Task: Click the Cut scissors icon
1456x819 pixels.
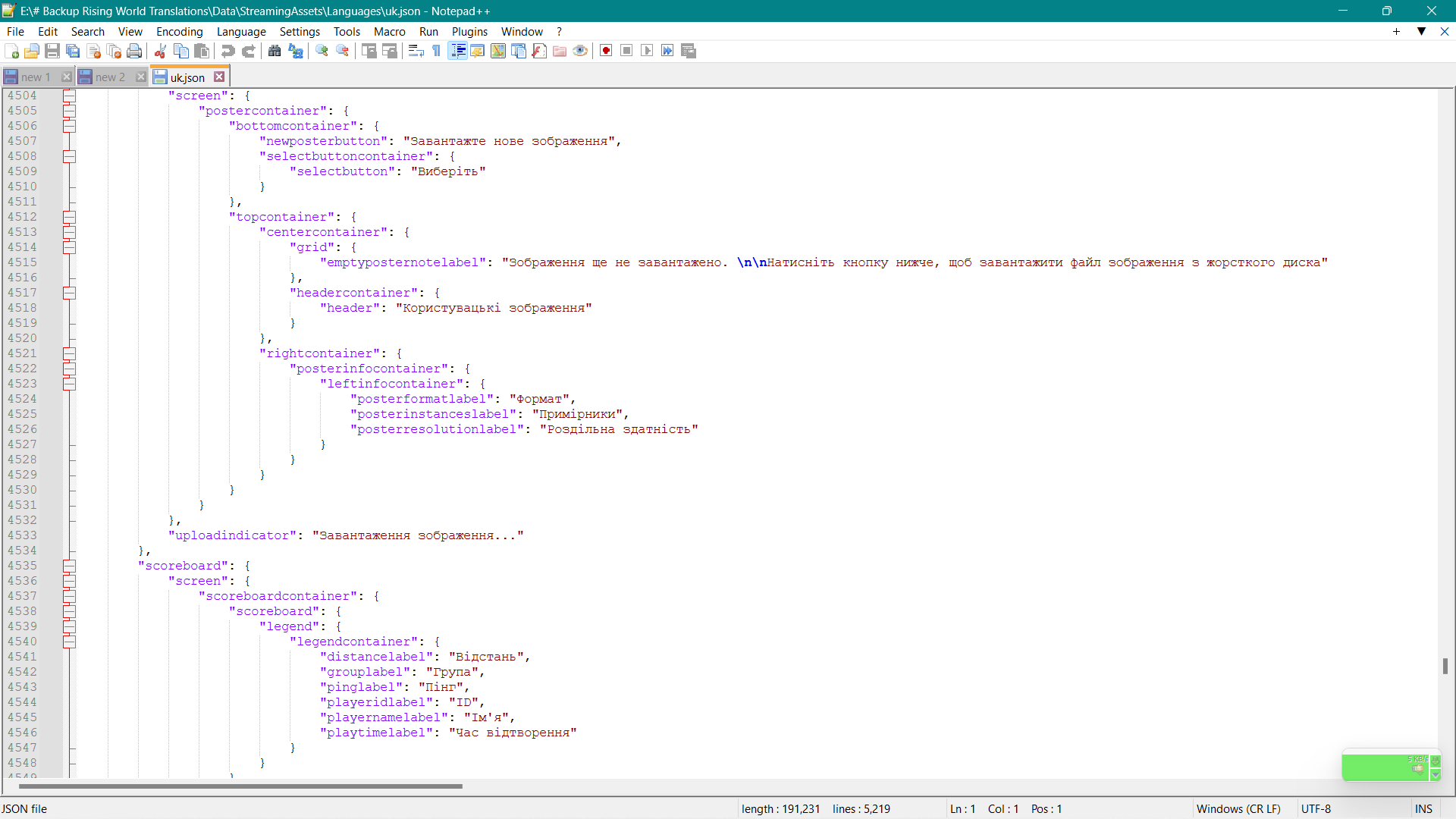Action: click(x=161, y=51)
